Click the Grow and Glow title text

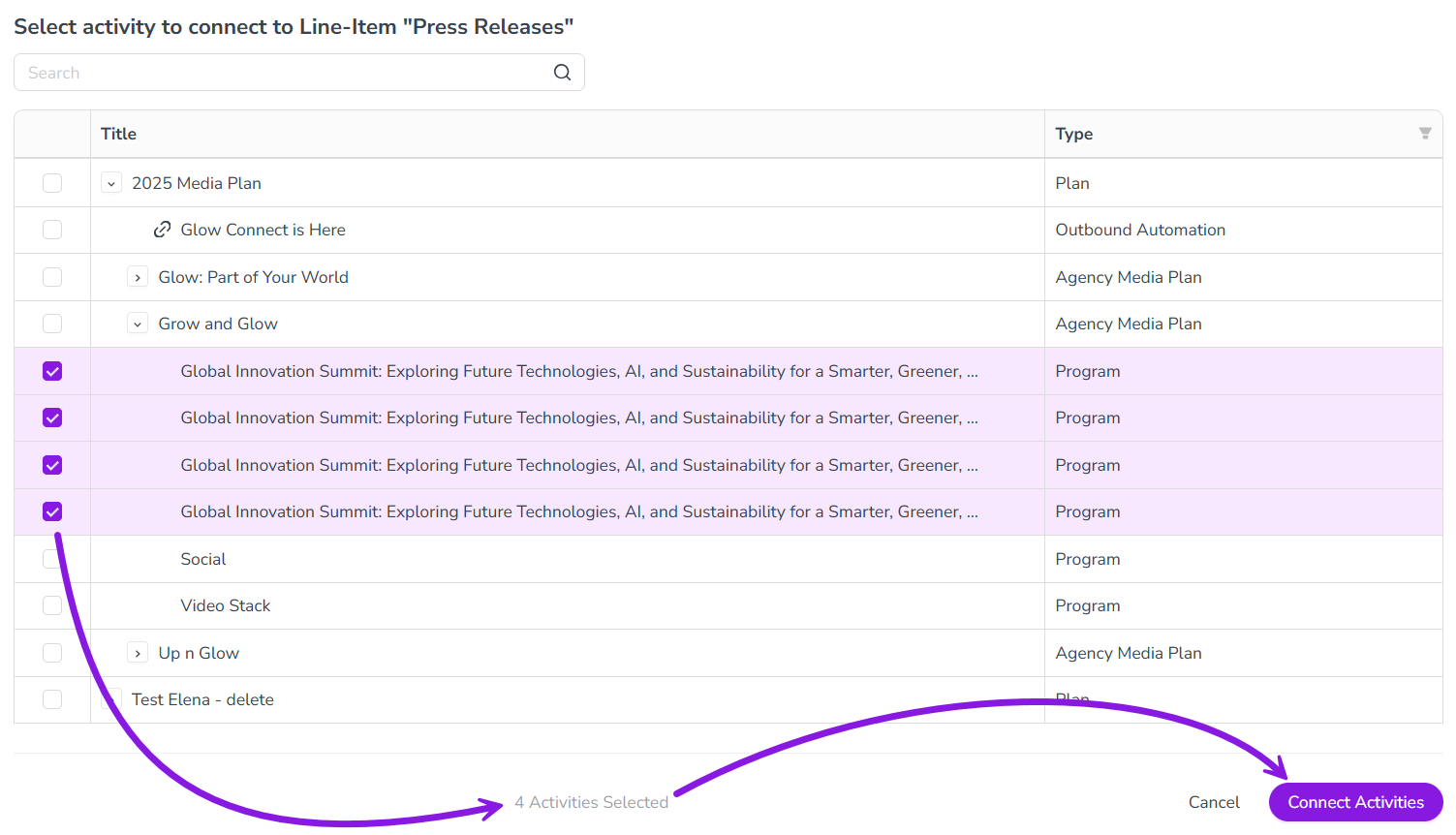coord(218,324)
